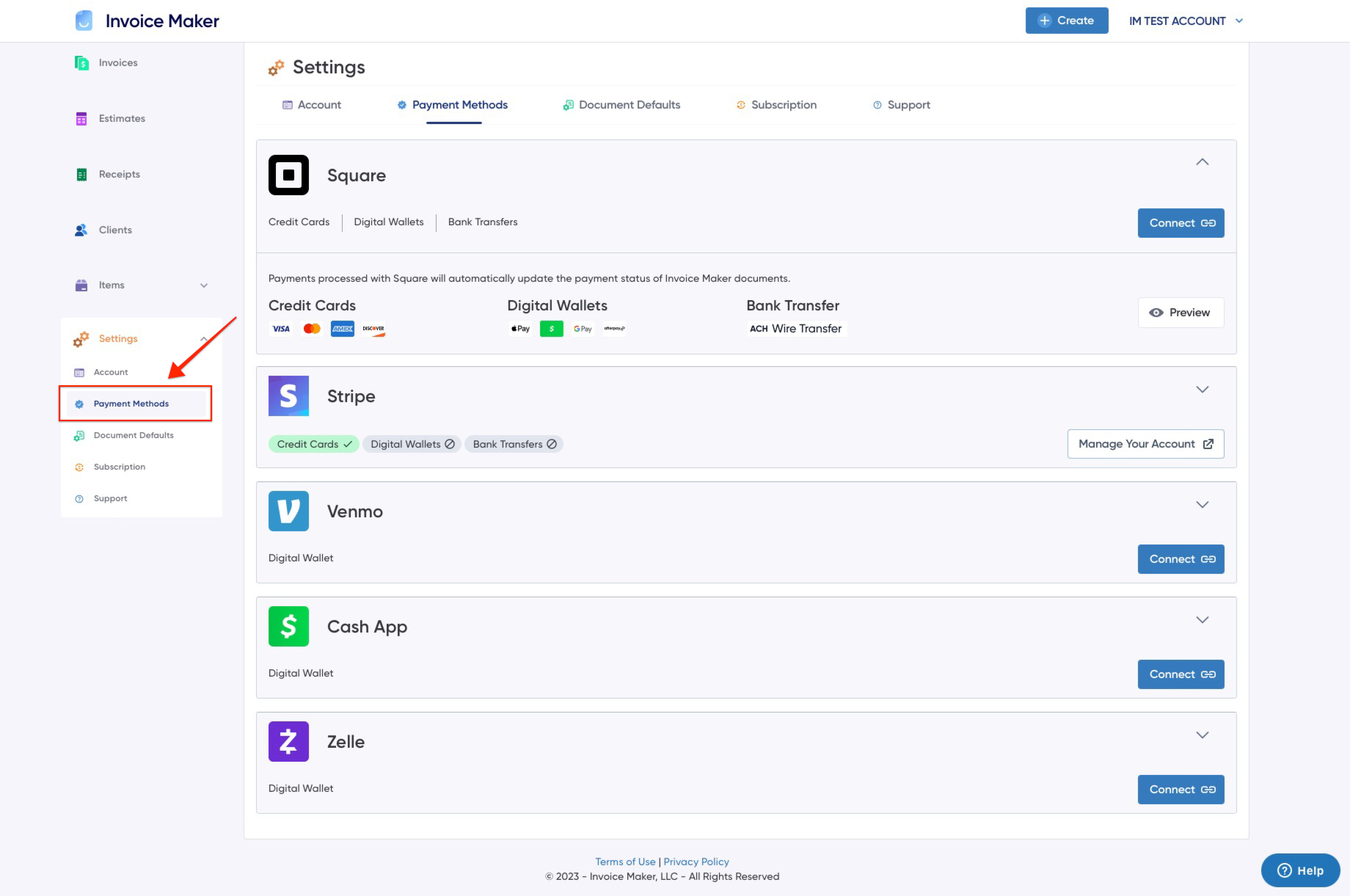The image size is (1350, 896).
Task: Switch to the Payment Methods tab
Action: pyautogui.click(x=453, y=105)
